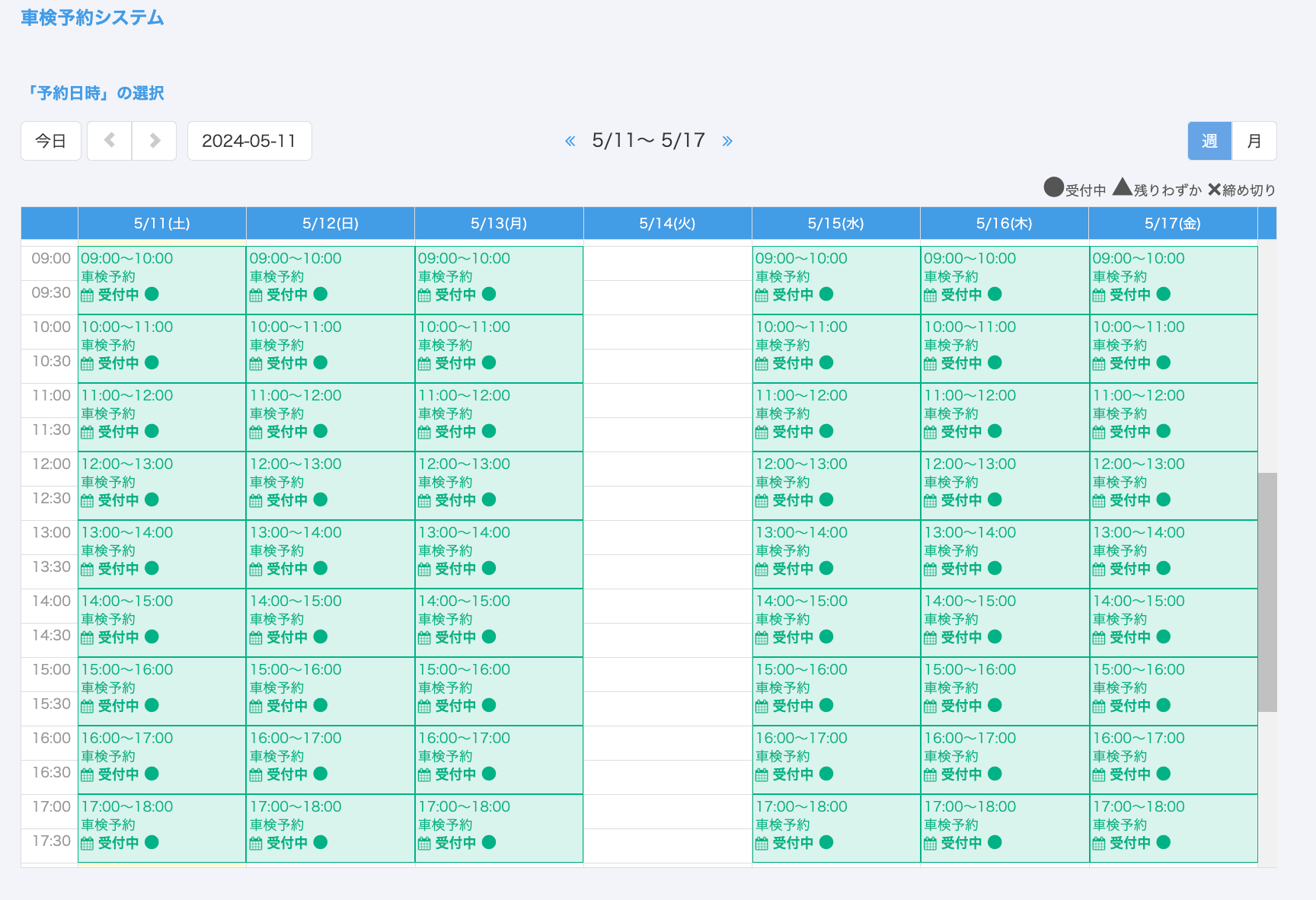The height and width of the screenshot is (900, 1316).
Task: Switch to month view (月)
Action: (1254, 141)
